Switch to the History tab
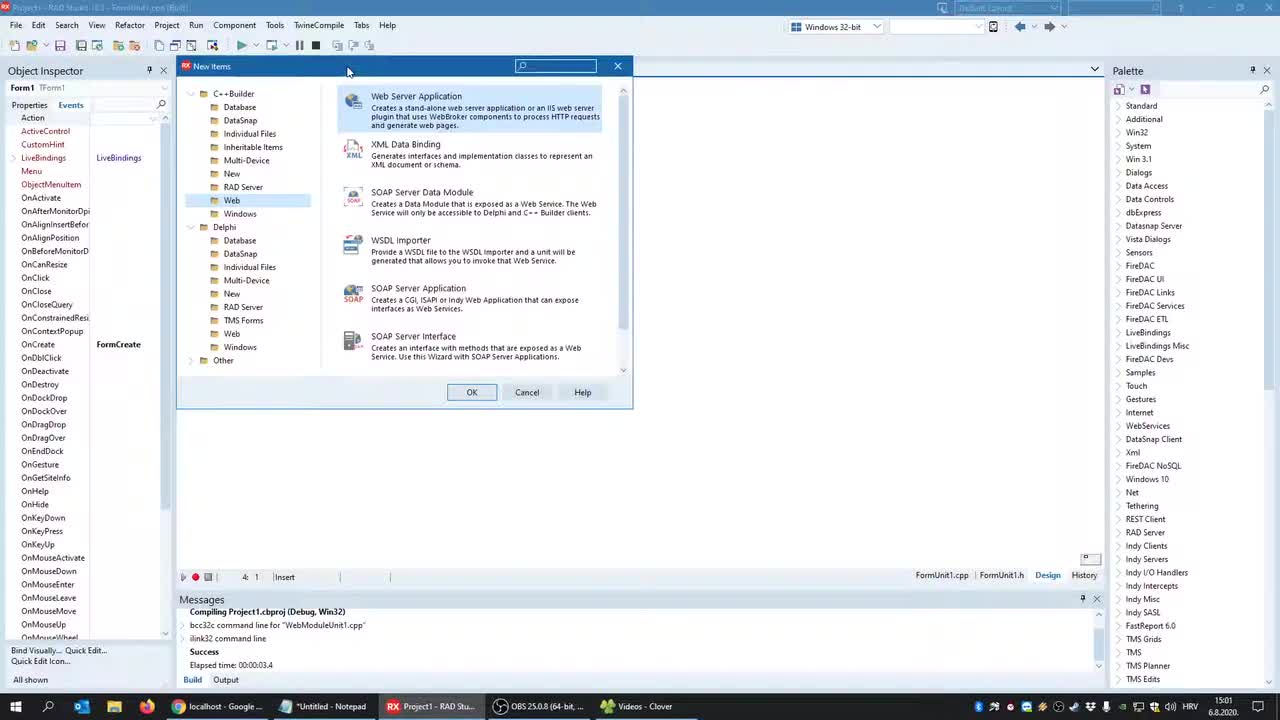The width and height of the screenshot is (1280, 720). pos(1084,575)
